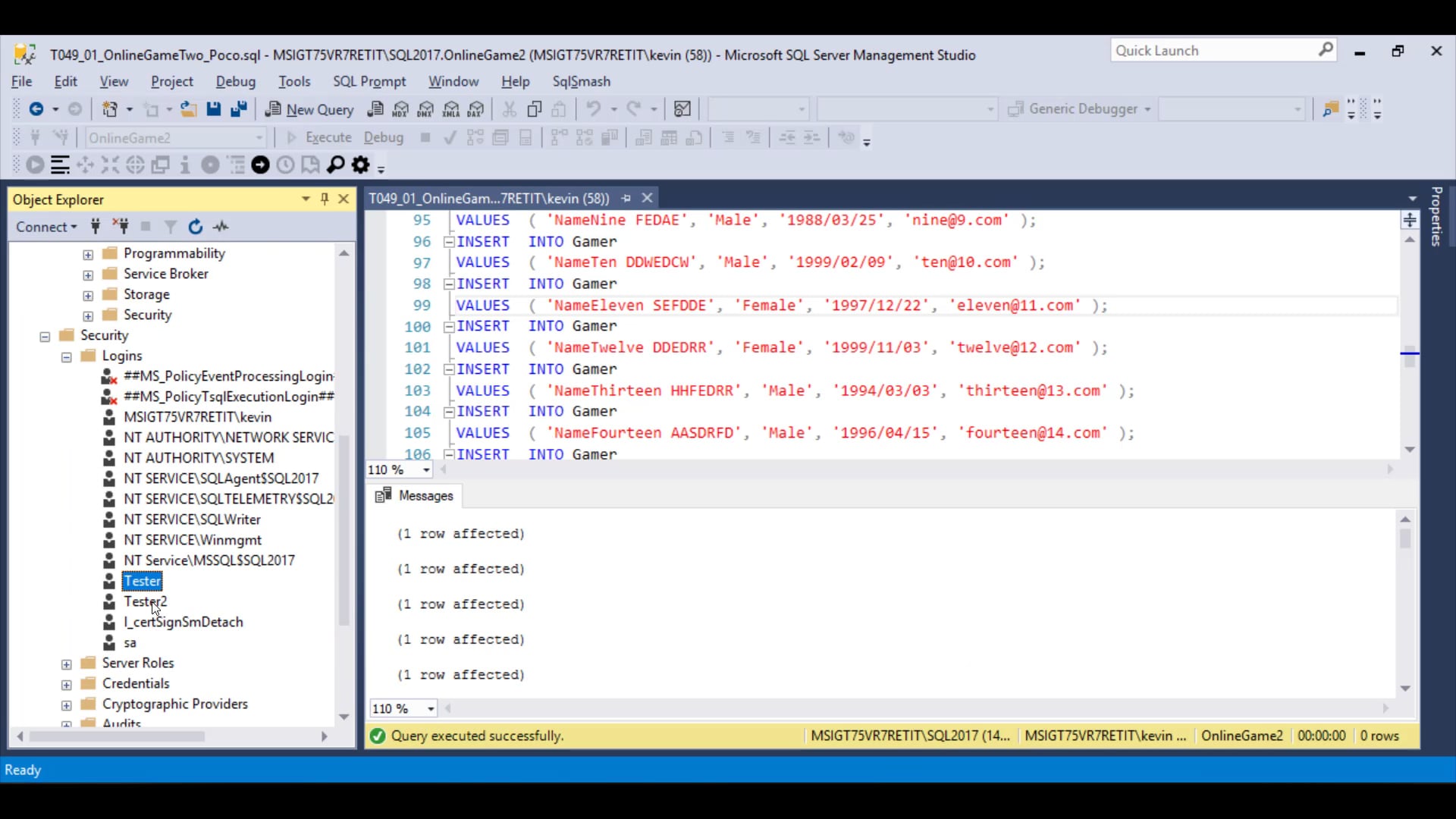The height and width of the screenshot is (819, 1456).
Task: Open the MDX query icon
Action: point(400,109)
